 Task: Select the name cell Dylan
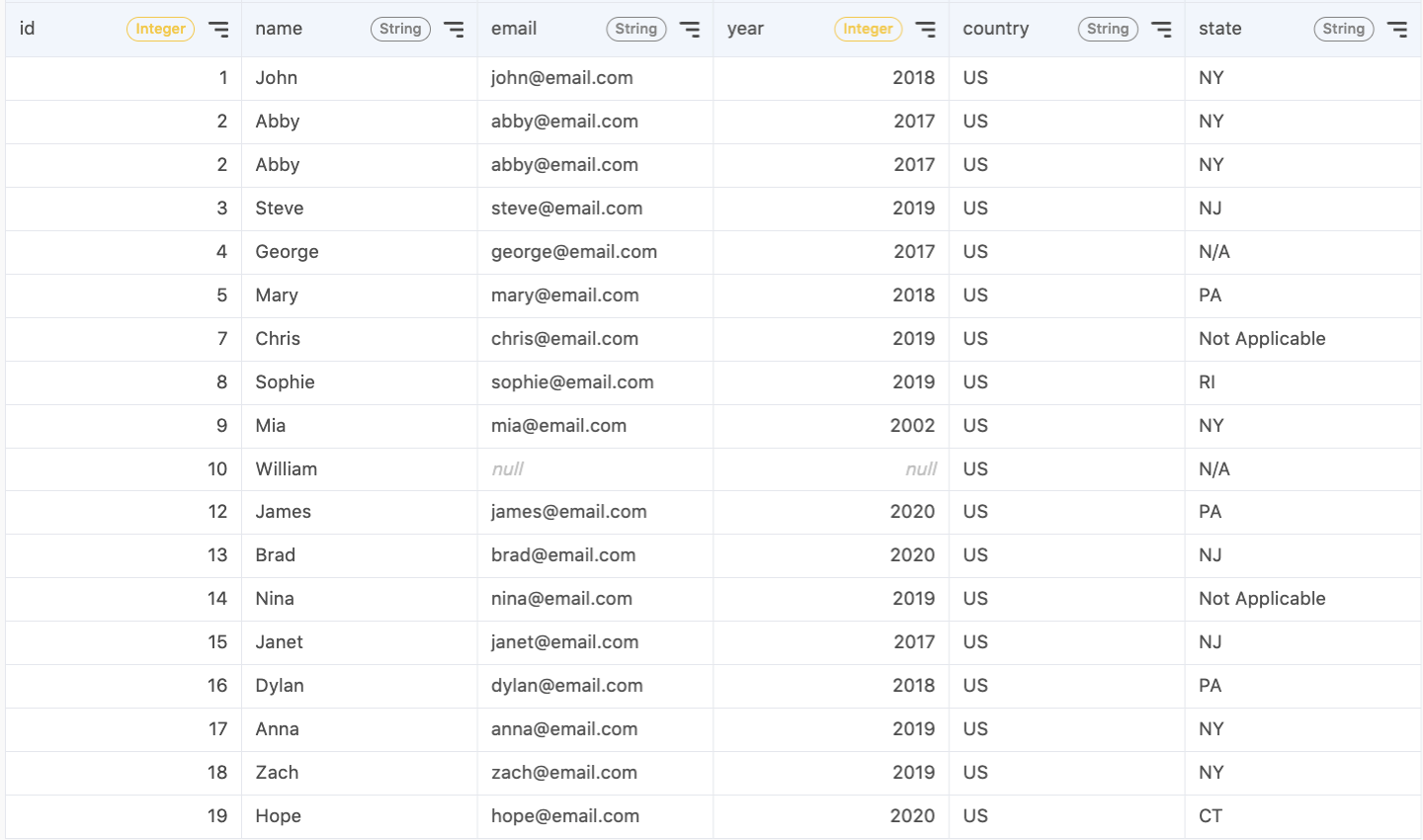(x=360, y=686)
